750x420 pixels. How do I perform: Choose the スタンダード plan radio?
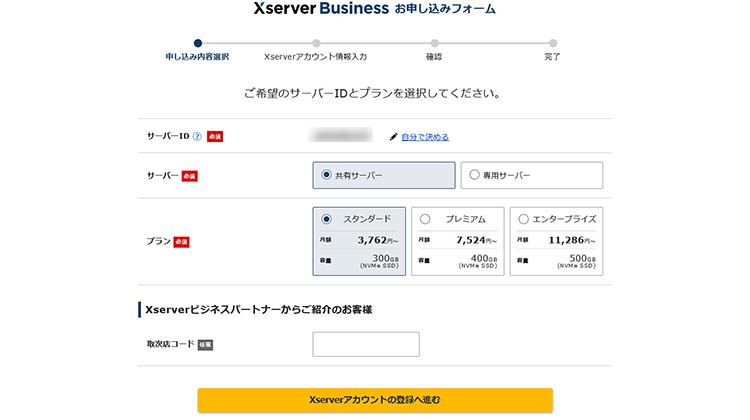[x=326, y=219]
